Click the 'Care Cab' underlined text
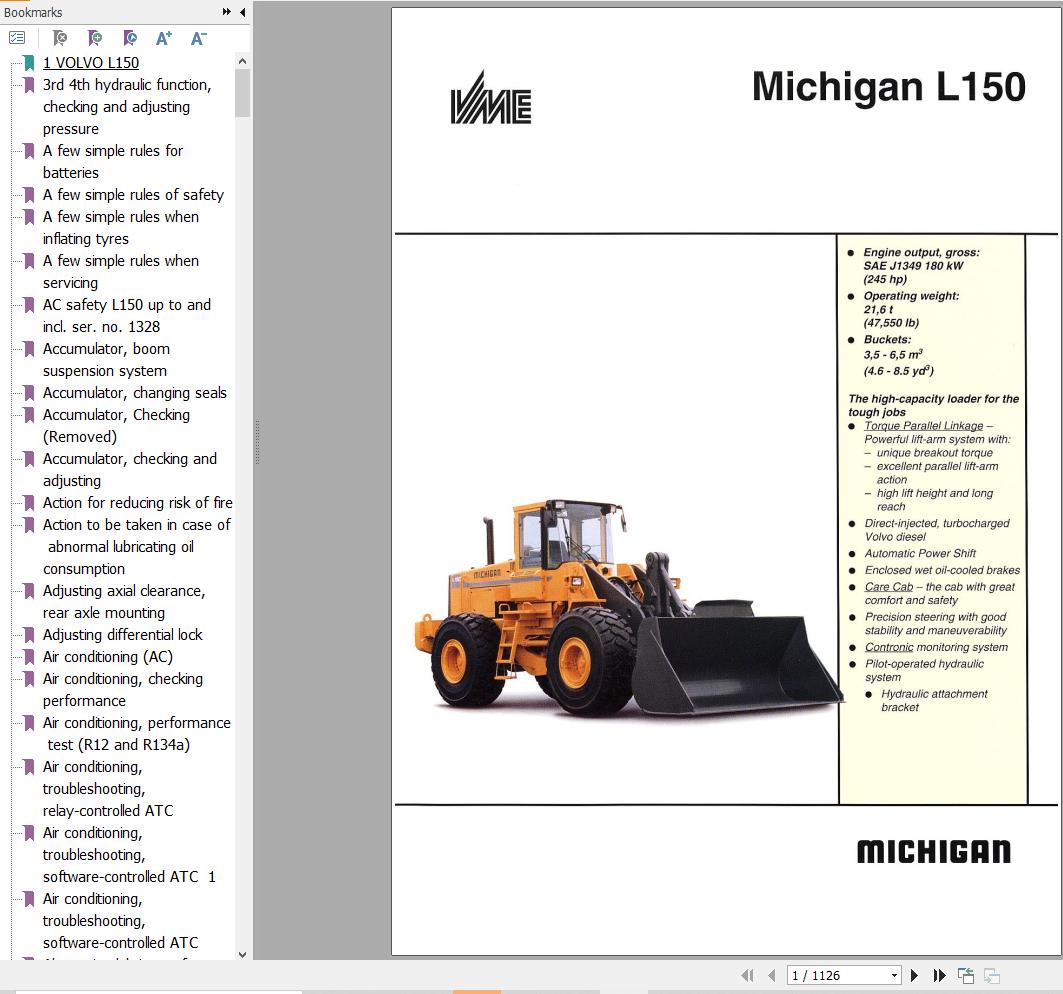 tap(889, 587)
